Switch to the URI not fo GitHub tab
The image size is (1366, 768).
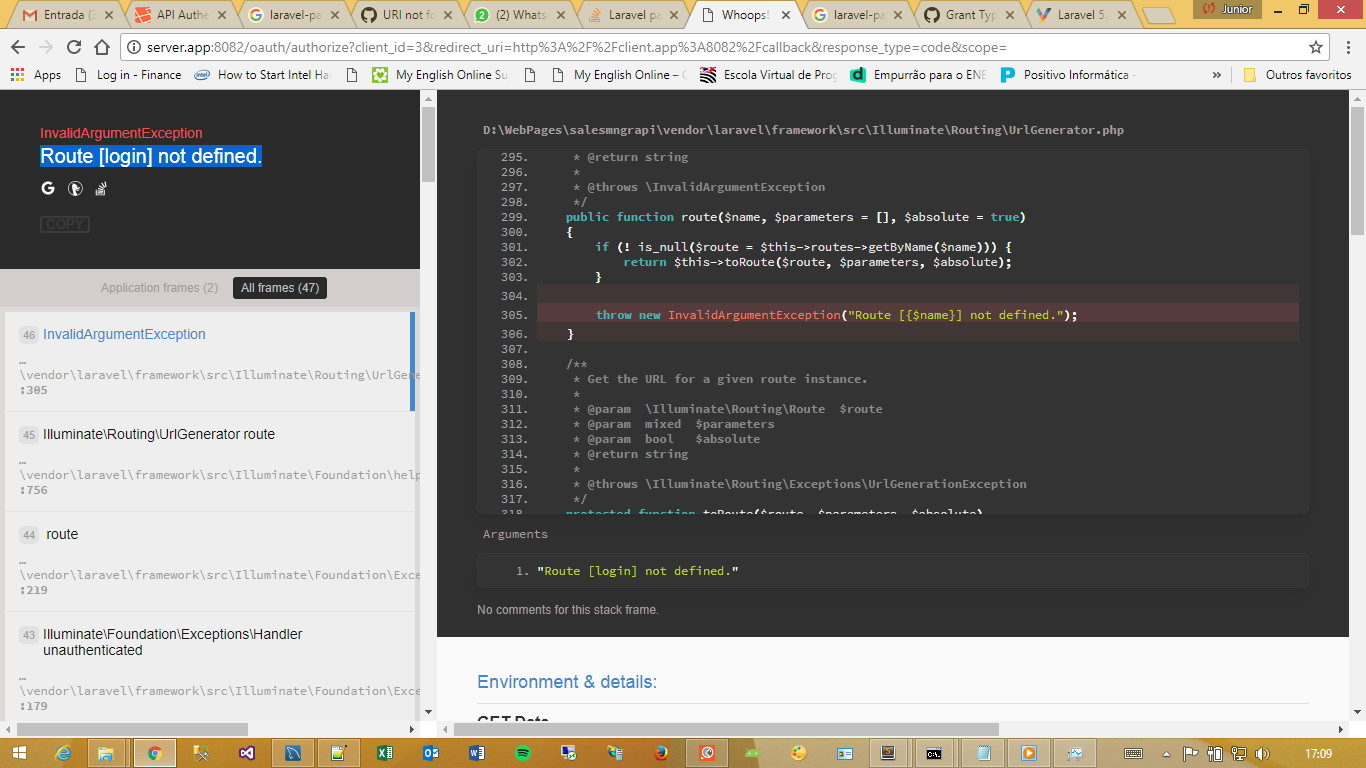click(x=408, y=15)
